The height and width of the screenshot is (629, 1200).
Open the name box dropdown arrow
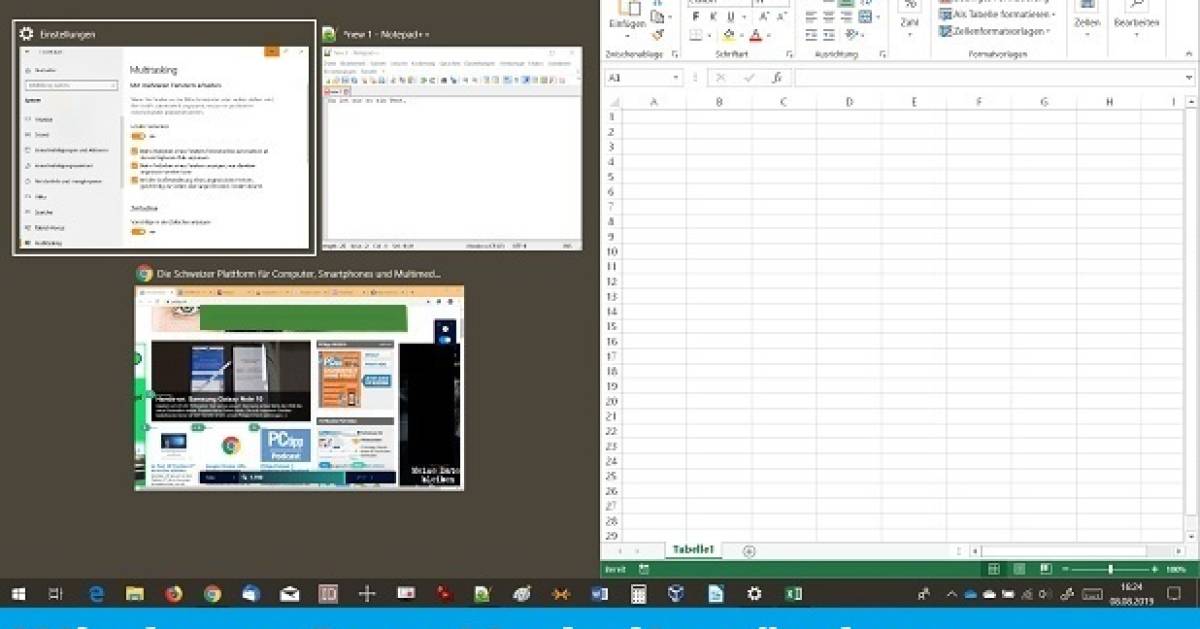point(676,78)
